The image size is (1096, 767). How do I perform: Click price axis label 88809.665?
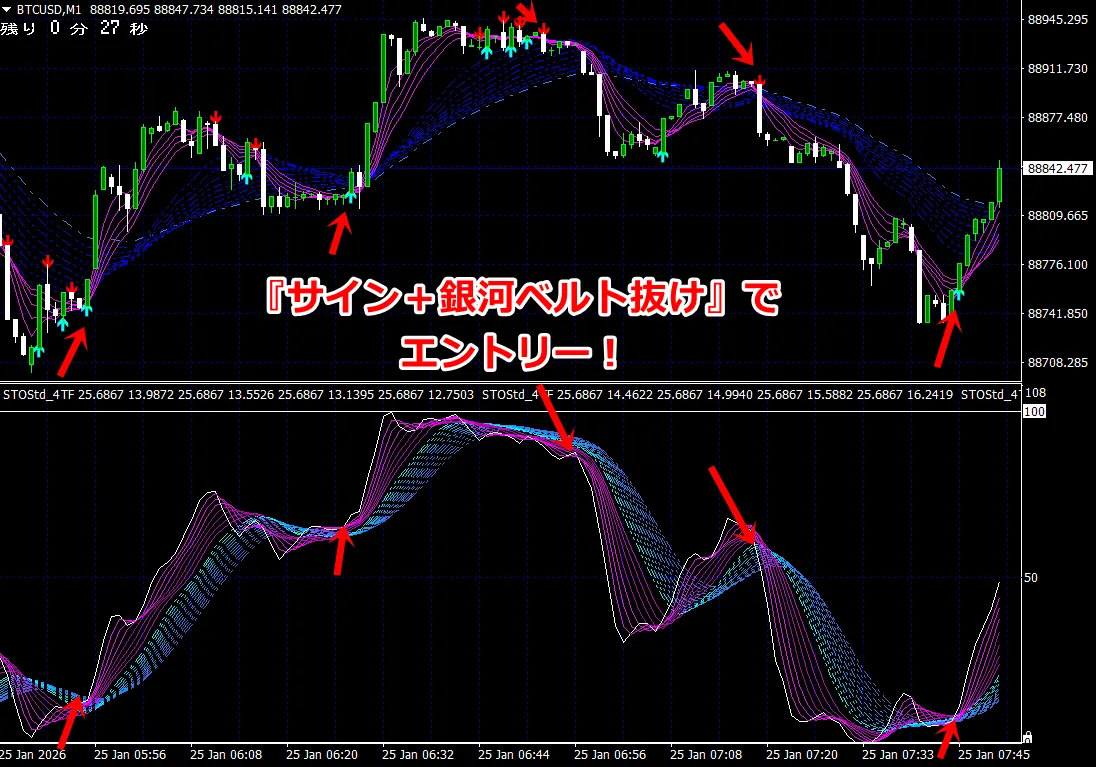pos(1058,215)
